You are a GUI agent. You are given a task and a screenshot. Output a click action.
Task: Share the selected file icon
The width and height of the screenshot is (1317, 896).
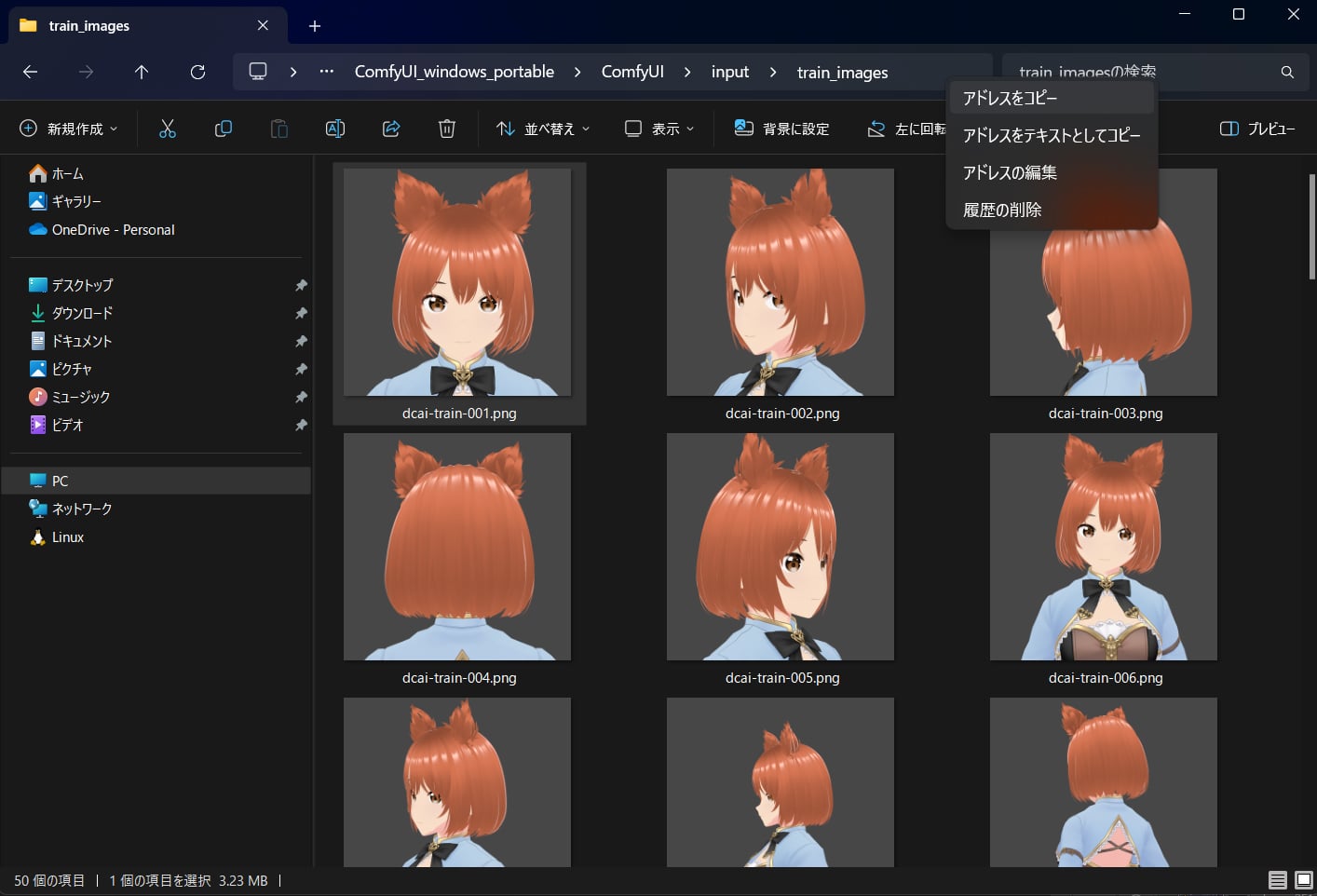coord(391,129)
